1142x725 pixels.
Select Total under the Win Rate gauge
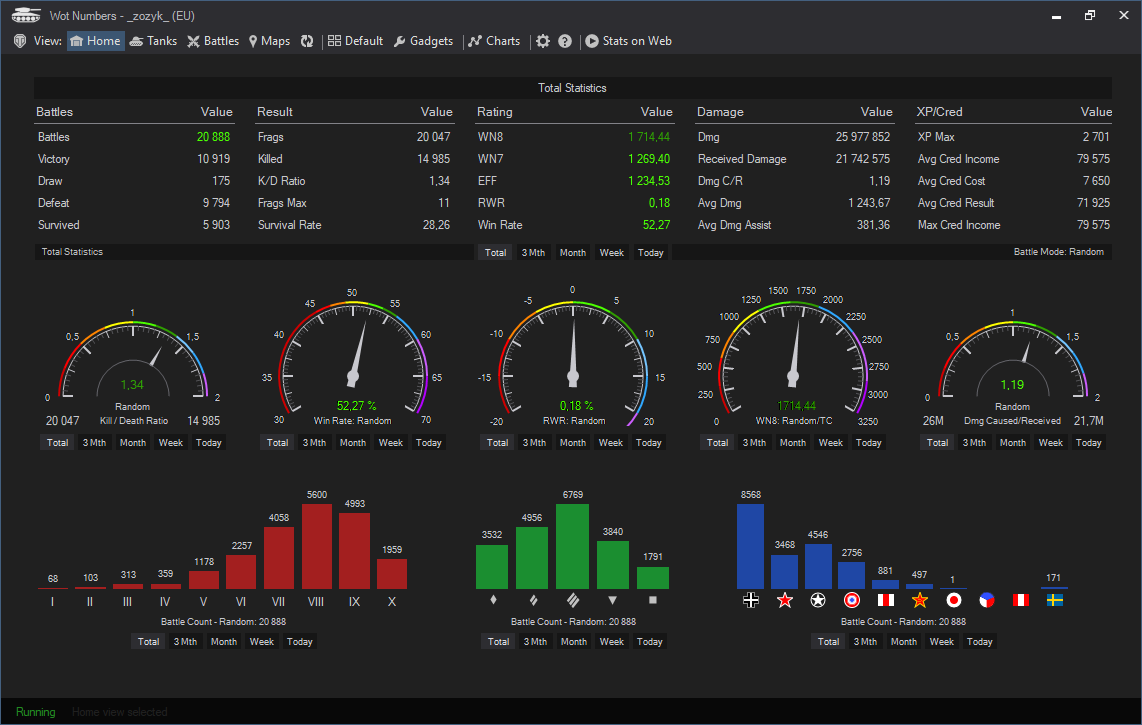277,442
